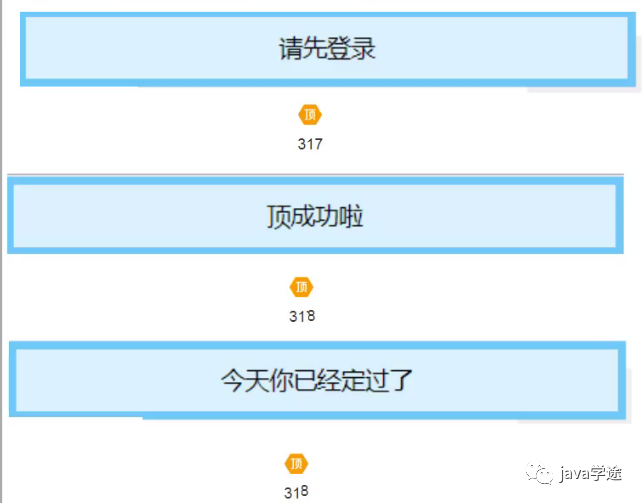Click the blue right border of 请先登录 box

(629, 49)
